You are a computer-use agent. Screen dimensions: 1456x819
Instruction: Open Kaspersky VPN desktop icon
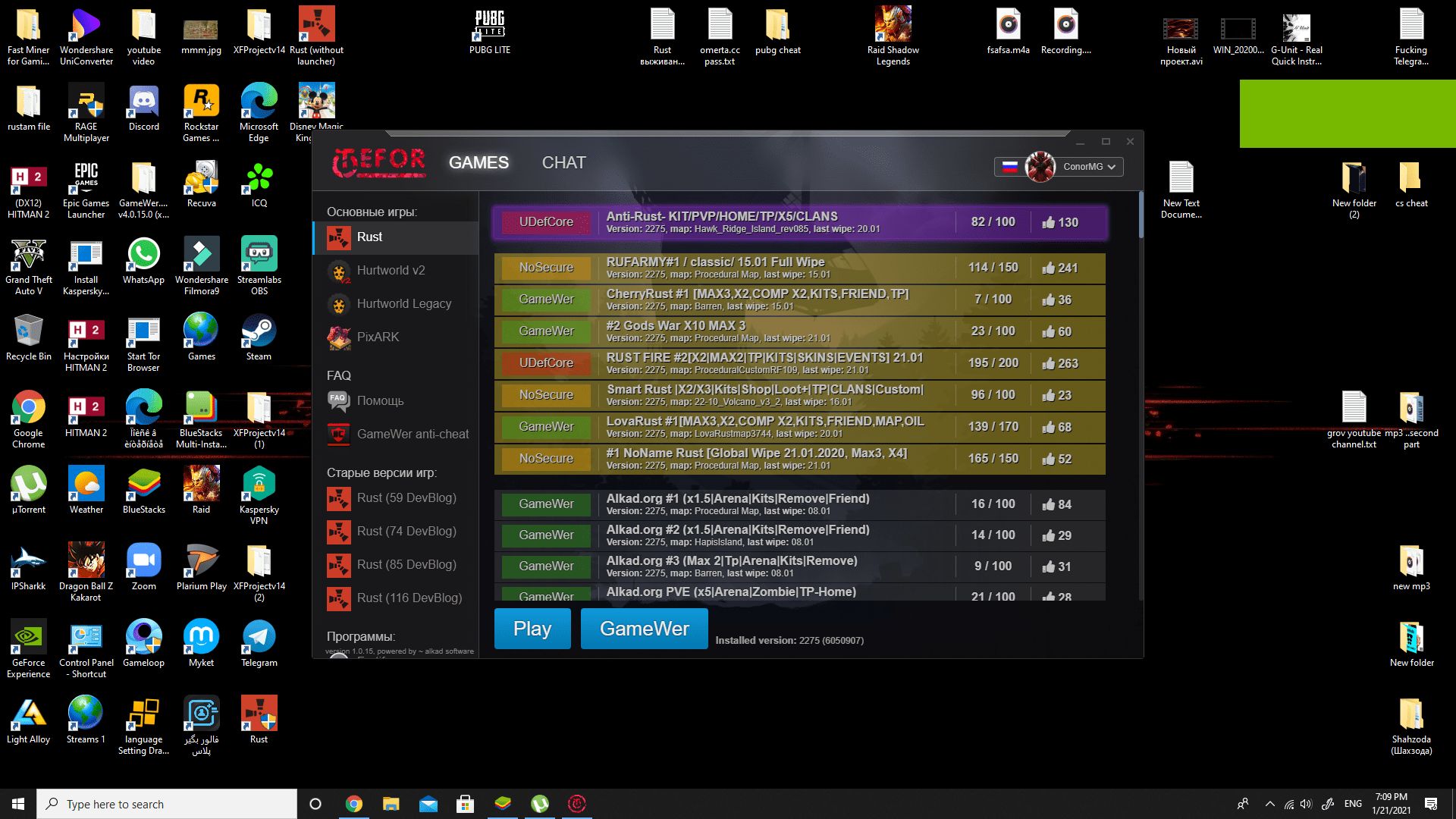tap(259, 495)
